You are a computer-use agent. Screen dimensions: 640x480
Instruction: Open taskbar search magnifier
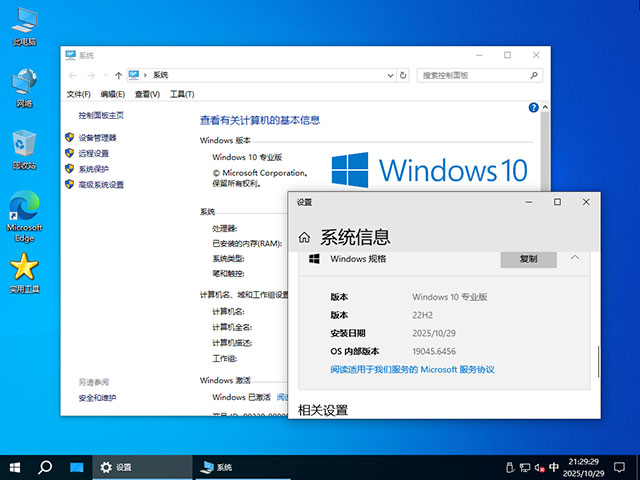(x=45, y=467)
